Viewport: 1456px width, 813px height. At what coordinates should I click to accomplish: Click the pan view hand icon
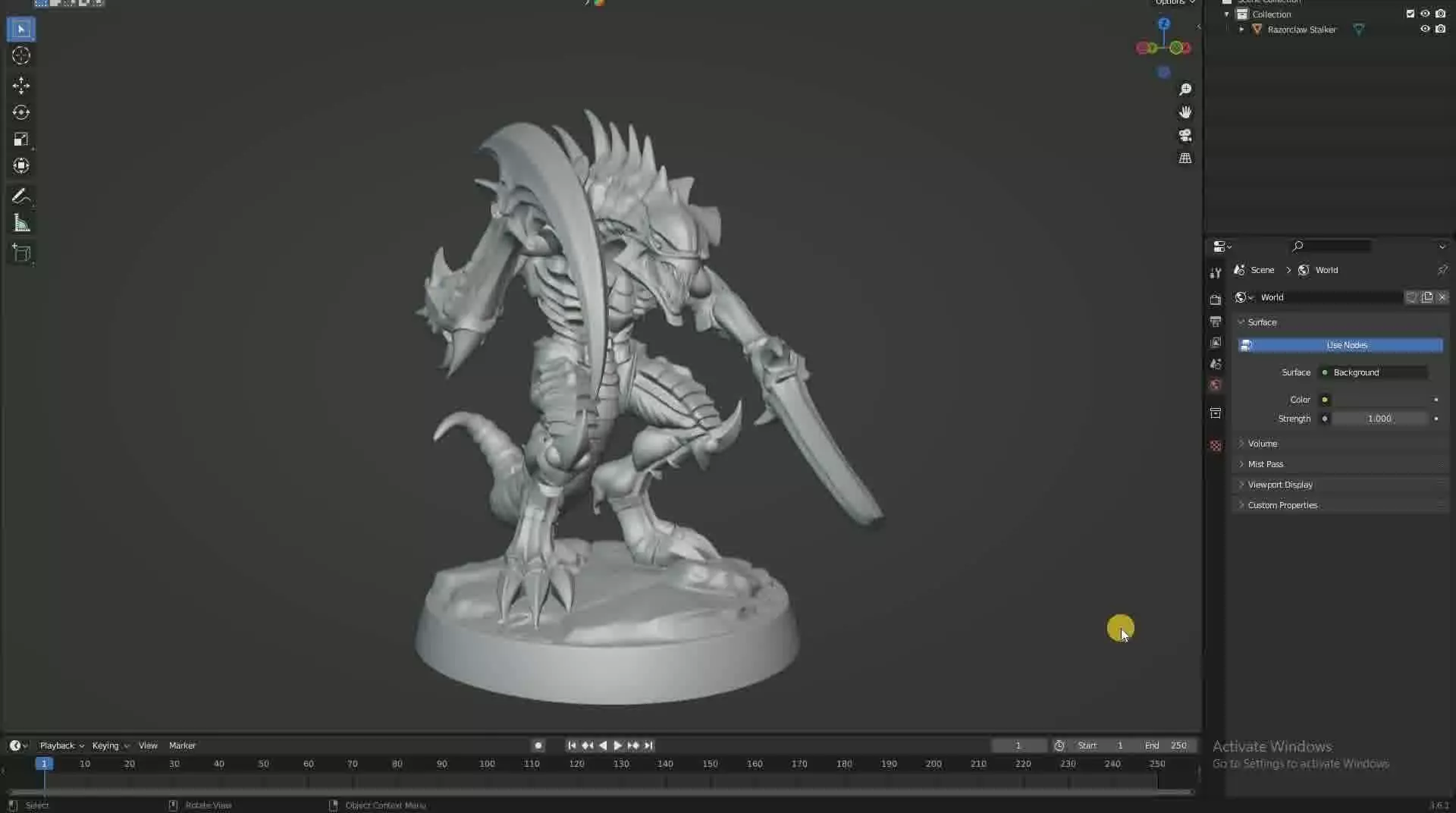tap(1185, 112)
